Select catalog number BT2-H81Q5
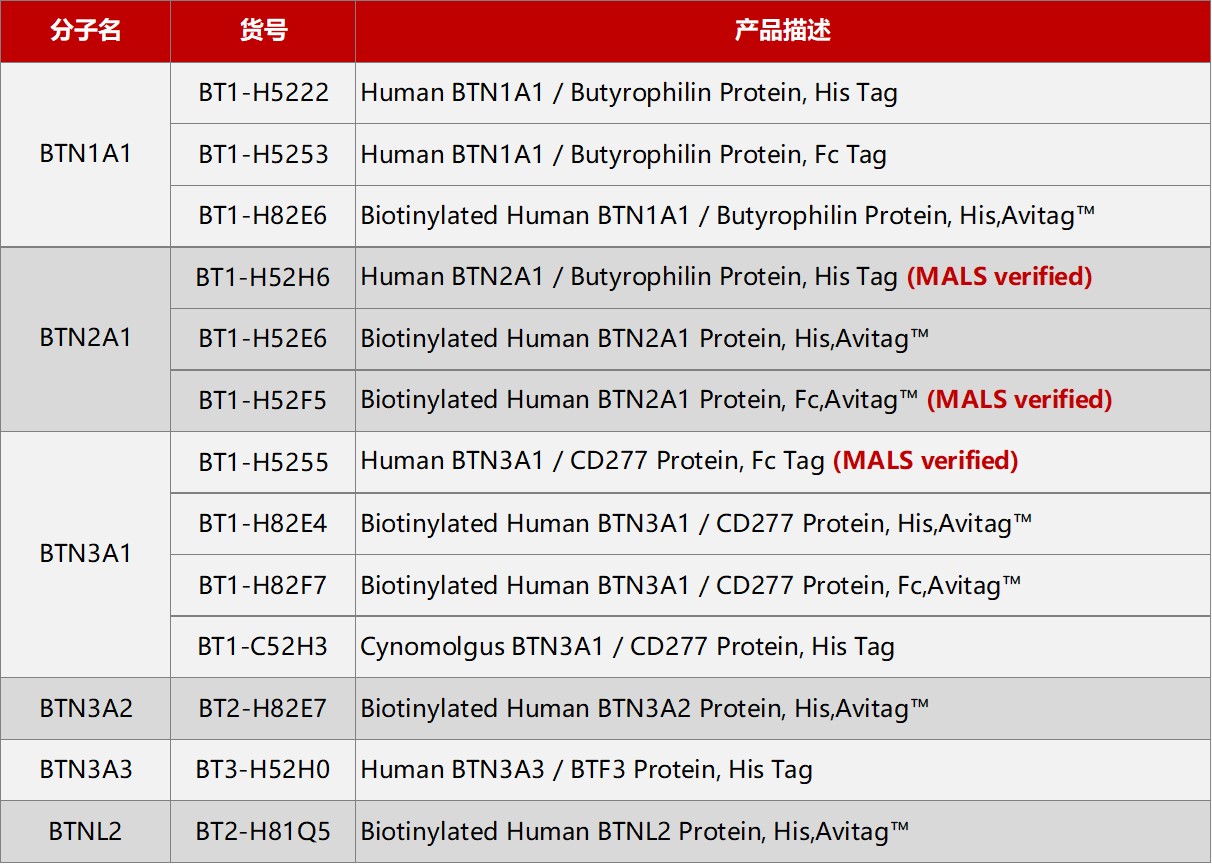This screenshot has height=864, width=1212. 263,832
